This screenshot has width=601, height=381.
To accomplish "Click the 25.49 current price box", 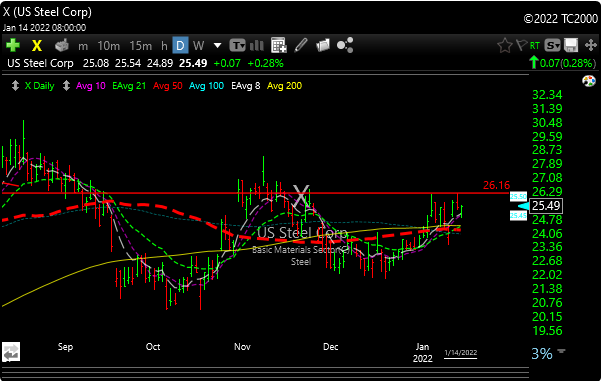I will (x=546, y=206).
